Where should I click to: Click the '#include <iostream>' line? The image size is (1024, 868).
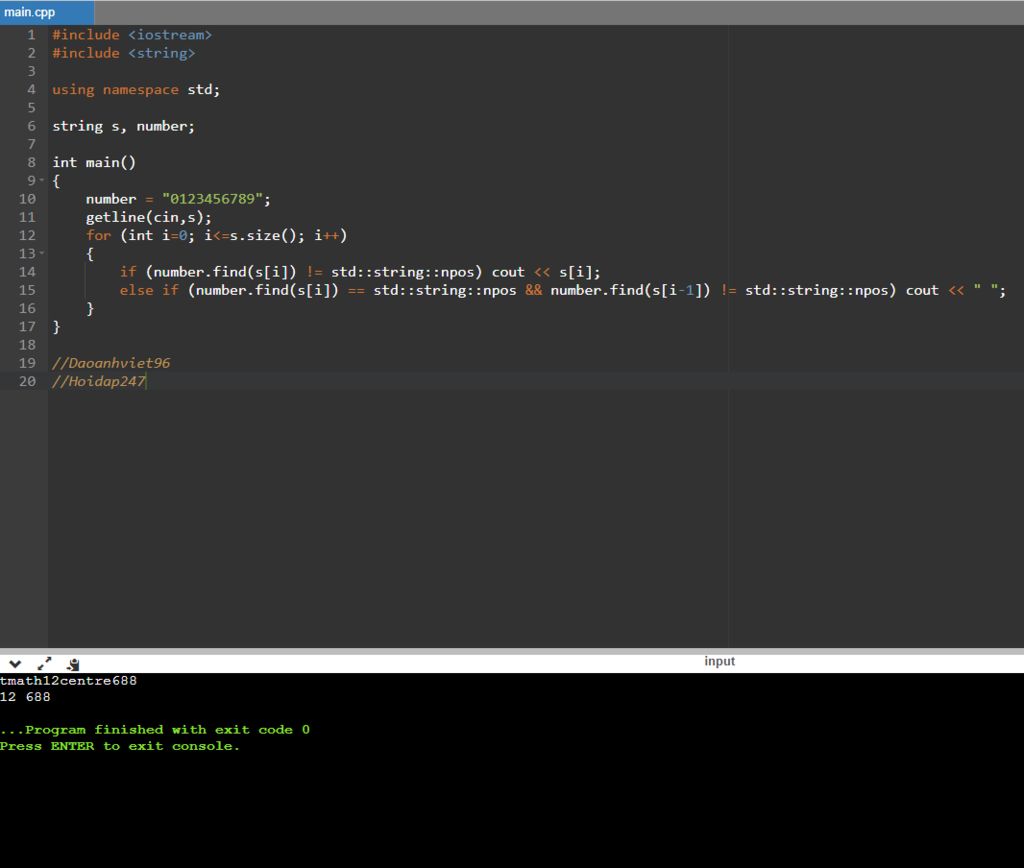pos(132,35)
